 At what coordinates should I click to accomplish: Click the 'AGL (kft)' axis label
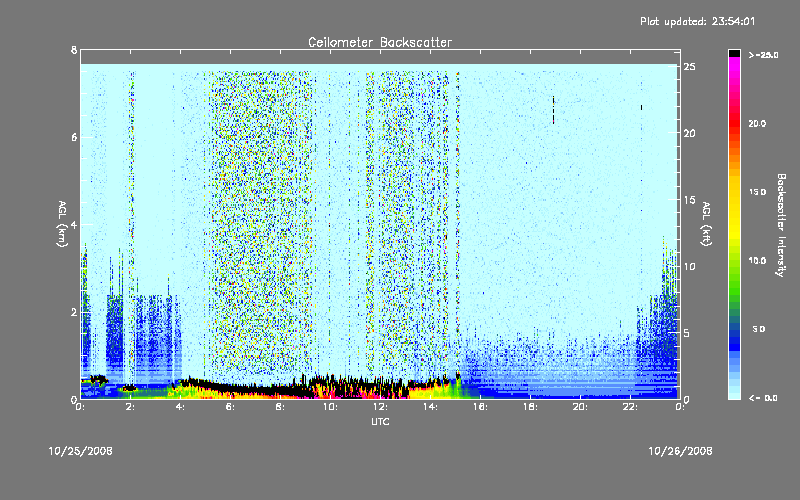[706, 224]
